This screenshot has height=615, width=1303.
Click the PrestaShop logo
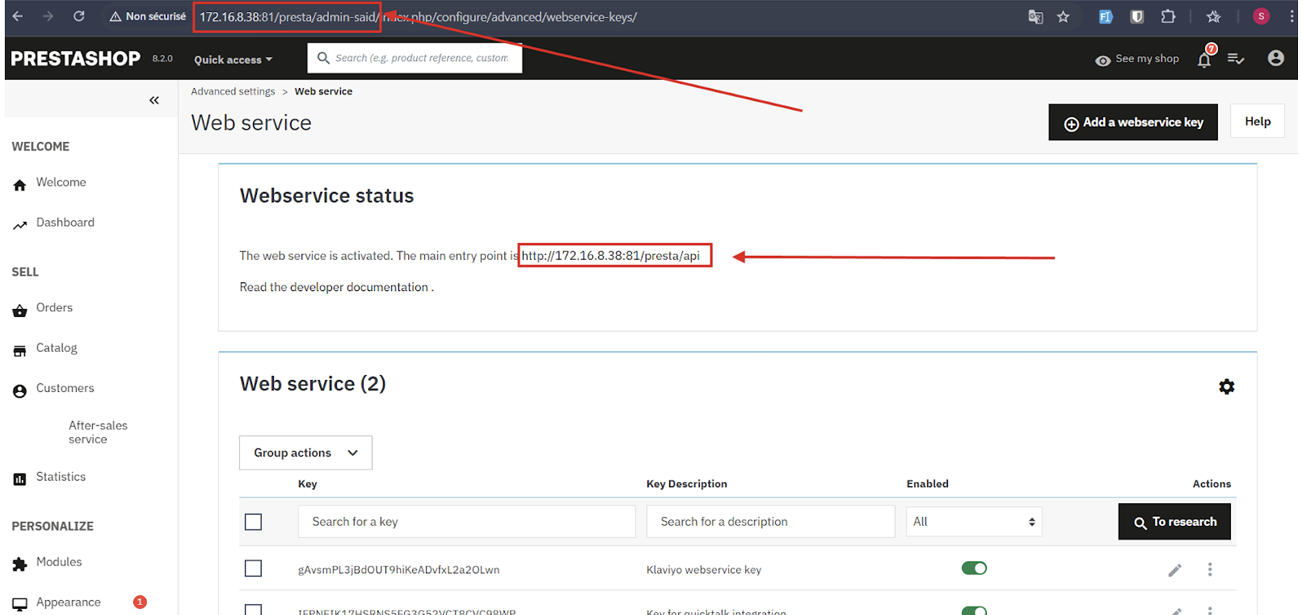pos(76,59)
